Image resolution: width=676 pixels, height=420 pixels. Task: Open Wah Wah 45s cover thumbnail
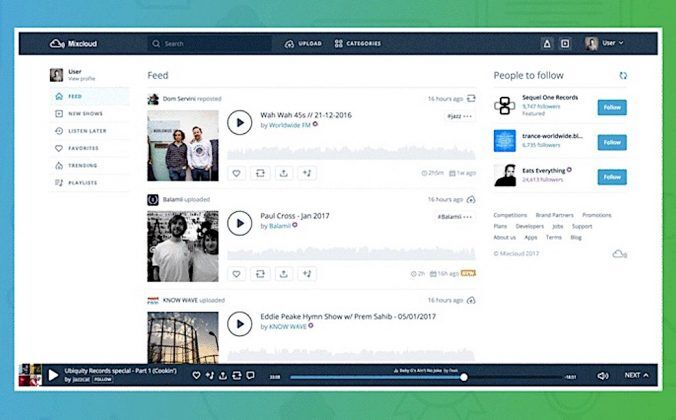(183, 145)
